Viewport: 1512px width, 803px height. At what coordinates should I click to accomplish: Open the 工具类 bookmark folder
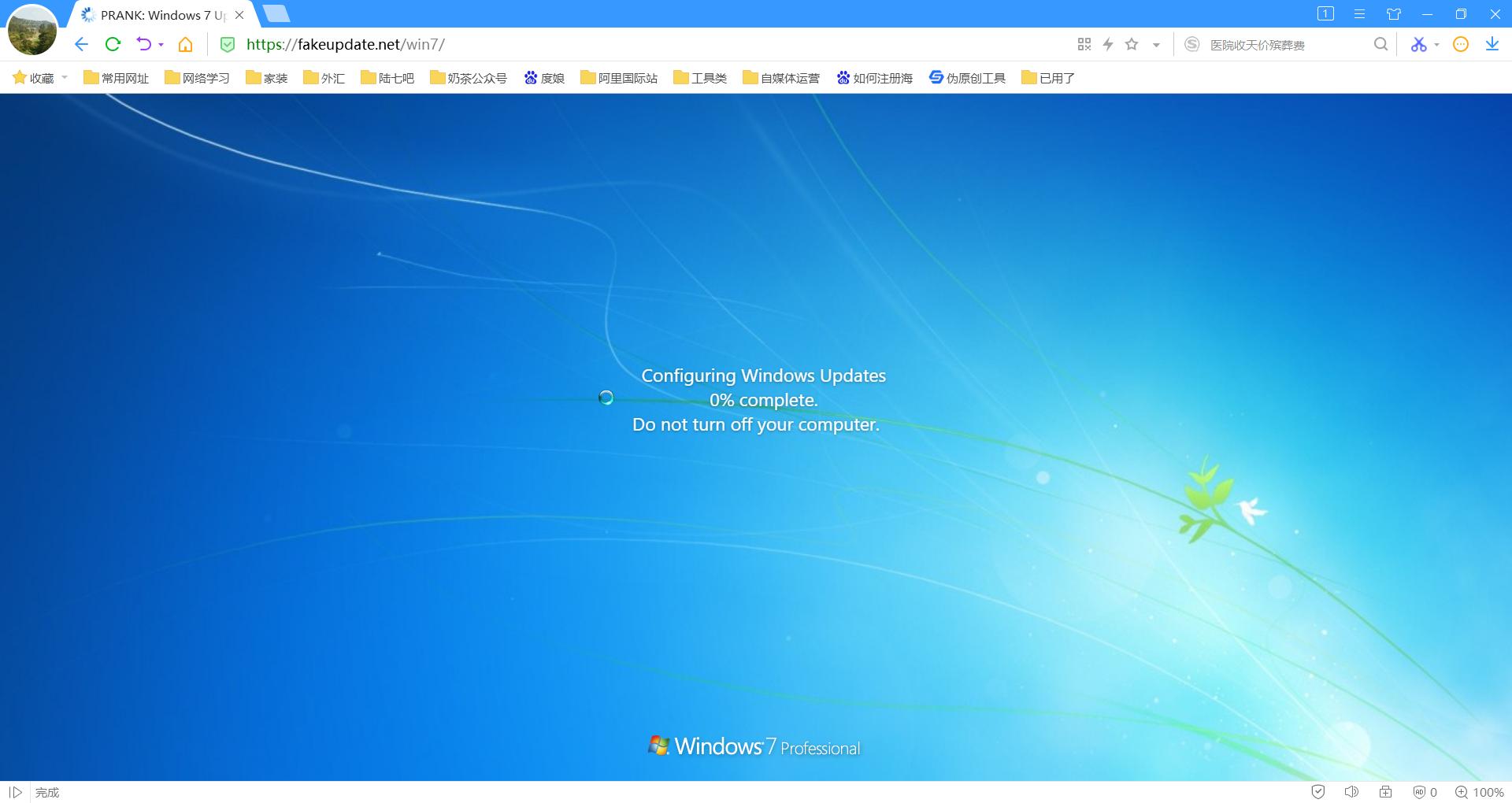click(x=700, y=78)
